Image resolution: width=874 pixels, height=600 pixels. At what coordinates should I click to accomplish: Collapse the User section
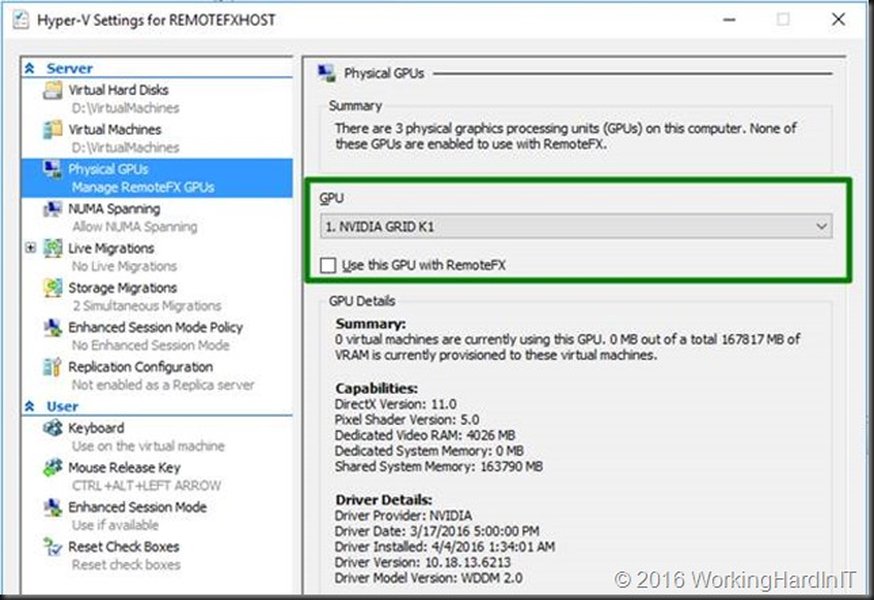click(32, 407)
